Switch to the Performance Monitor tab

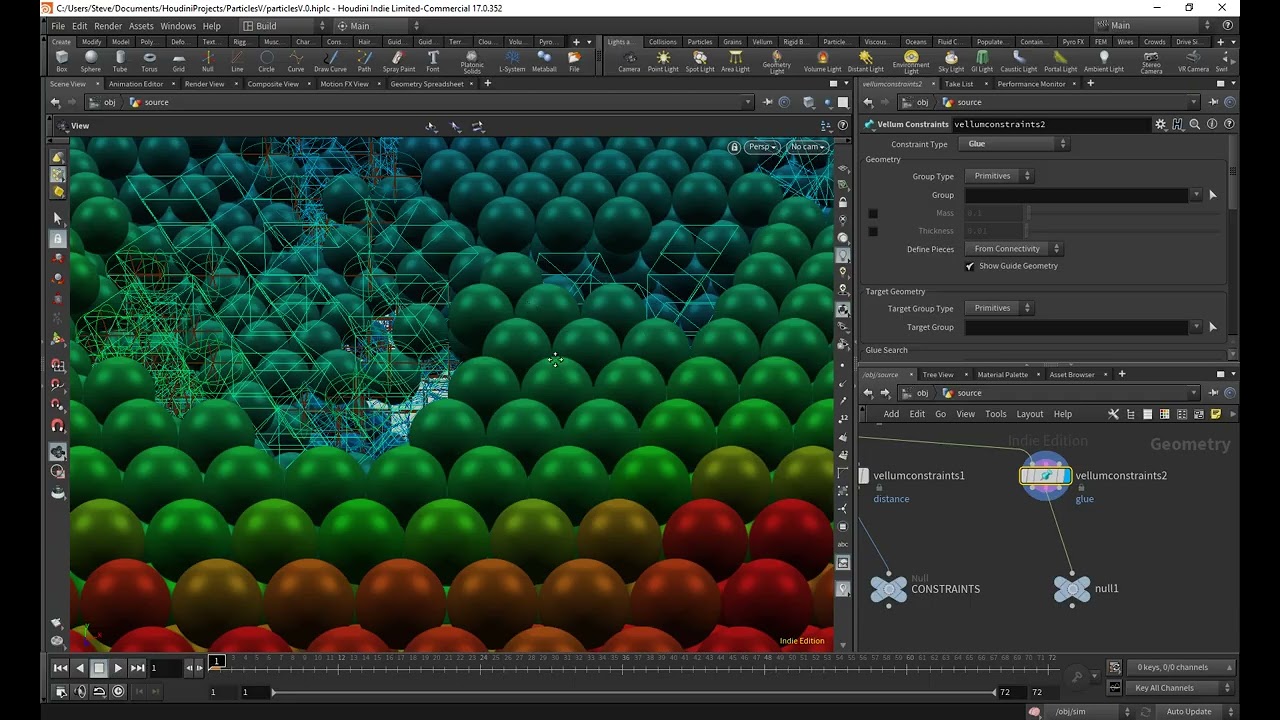[1031, 84]
